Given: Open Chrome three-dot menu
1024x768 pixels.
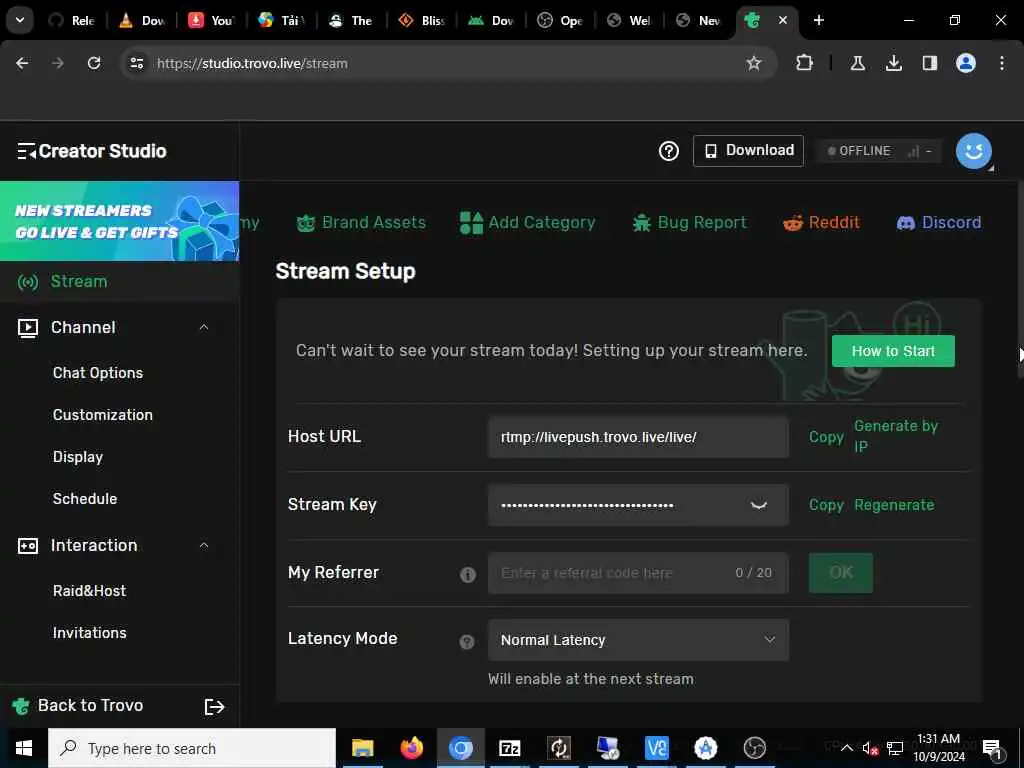Looking at the screenshot, I should point(1002,63).
